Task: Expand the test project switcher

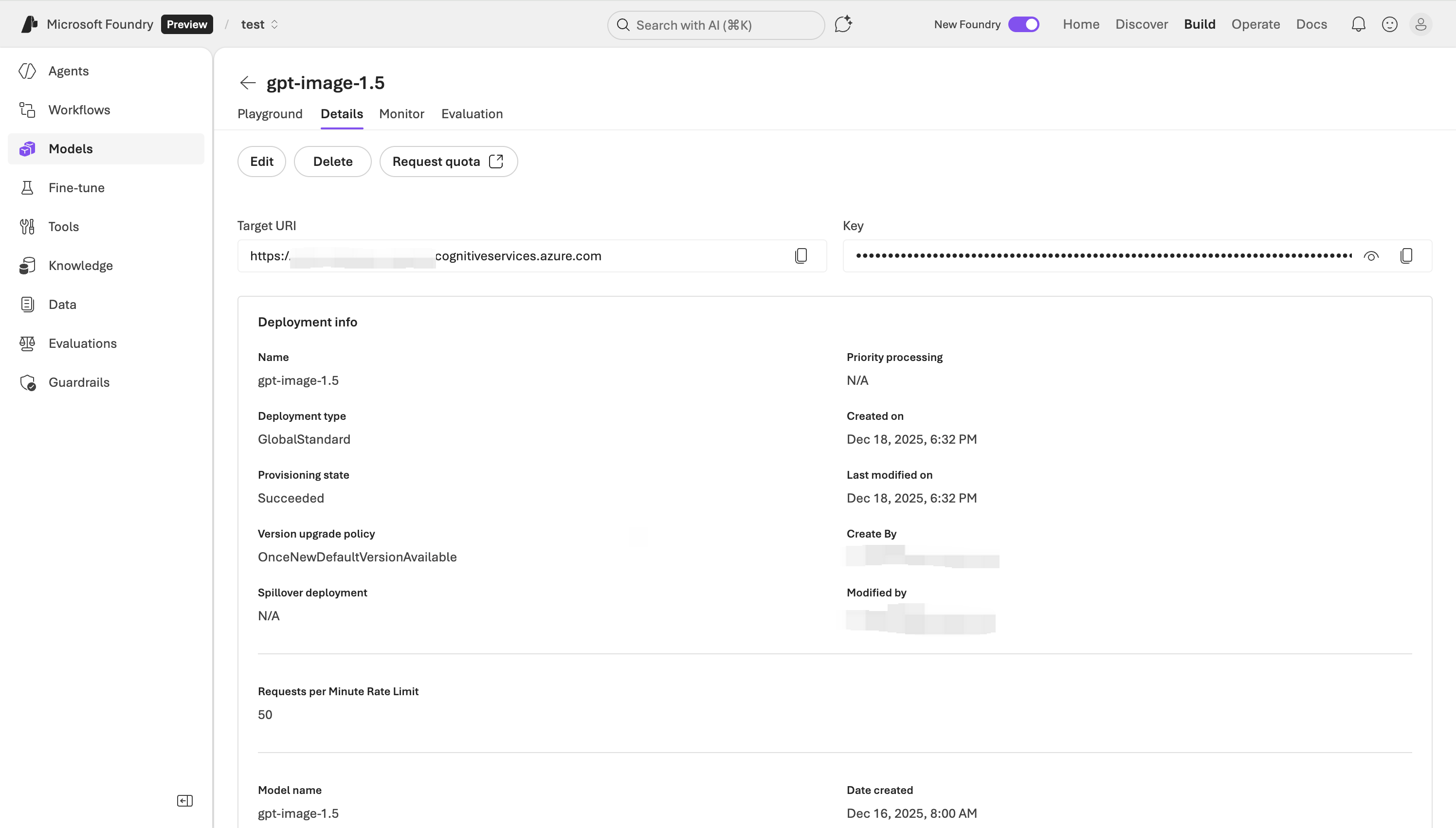Action: point(259,24)
